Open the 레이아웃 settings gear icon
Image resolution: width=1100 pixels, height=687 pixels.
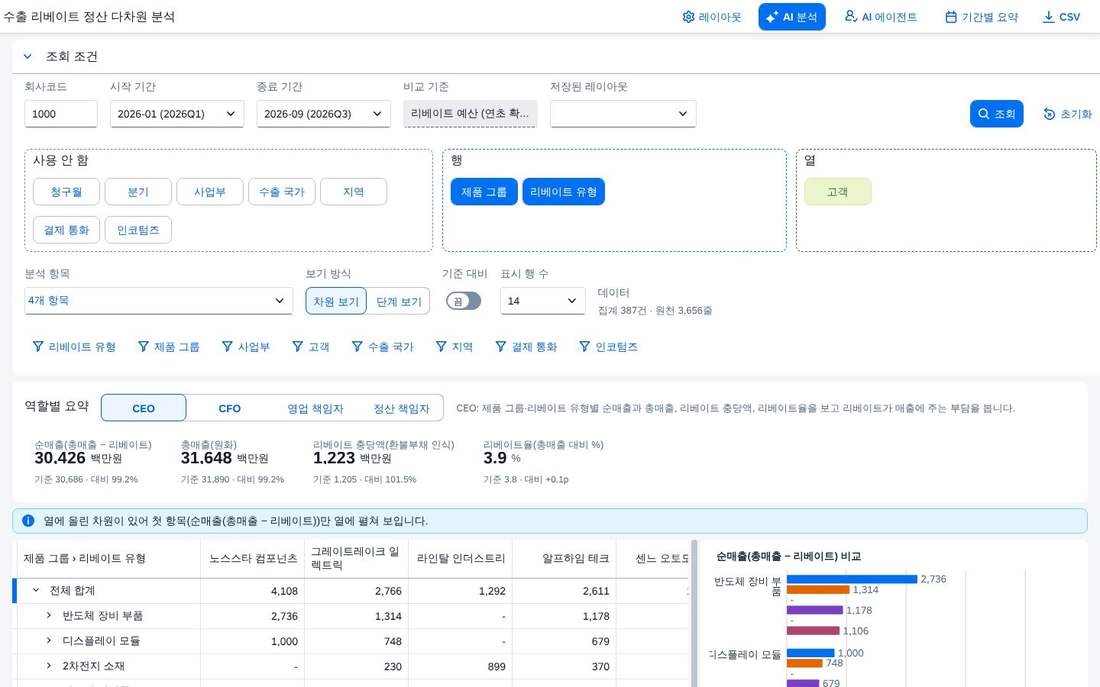(x=688, y=17)
